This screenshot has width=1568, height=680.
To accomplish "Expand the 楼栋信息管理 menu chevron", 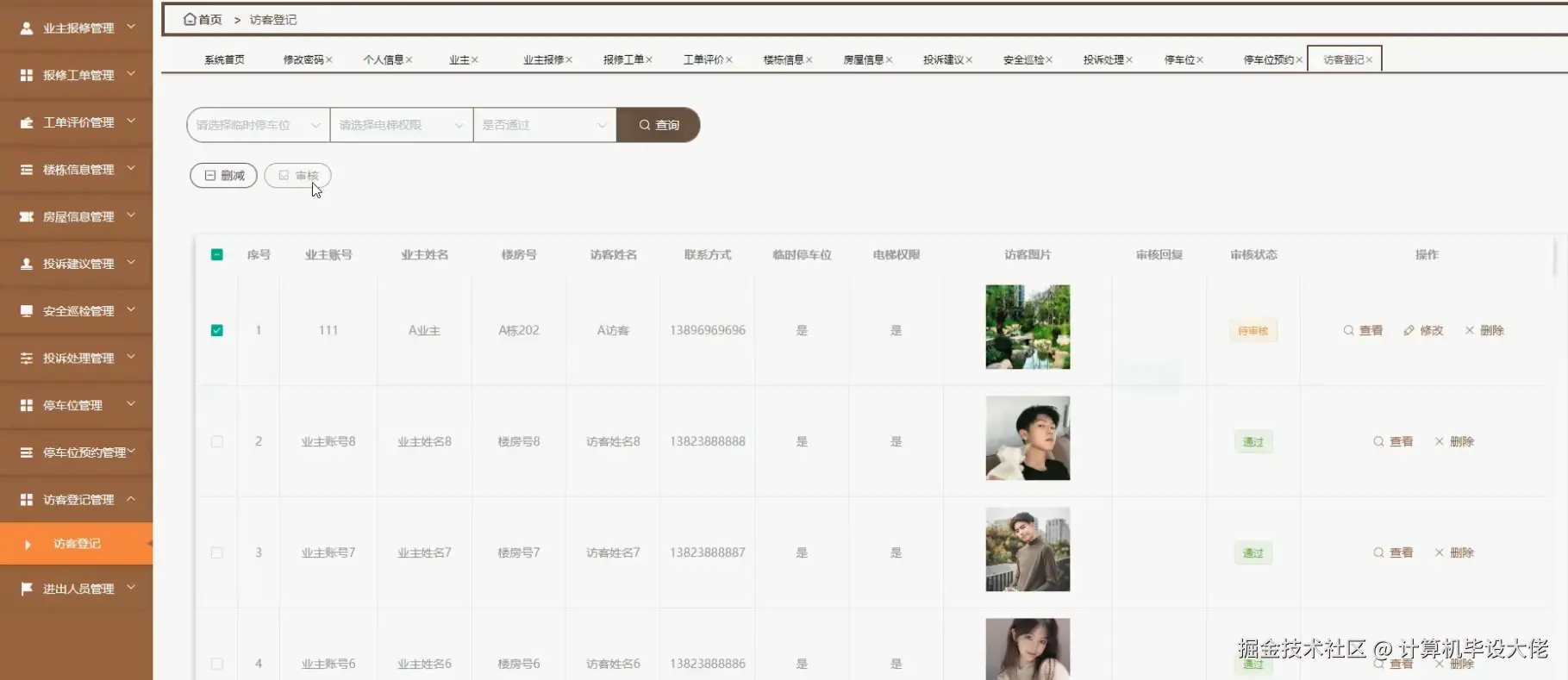I will click(x=131, y=169).
